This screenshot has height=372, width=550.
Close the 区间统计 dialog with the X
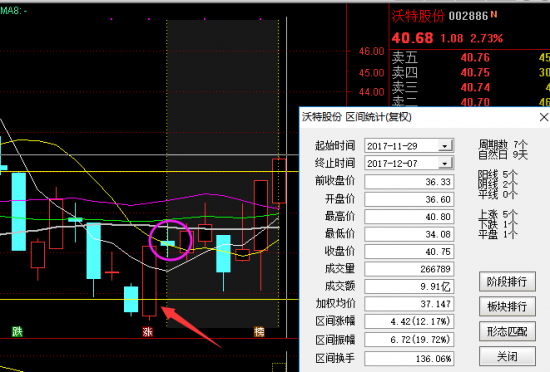coord(544,117)
